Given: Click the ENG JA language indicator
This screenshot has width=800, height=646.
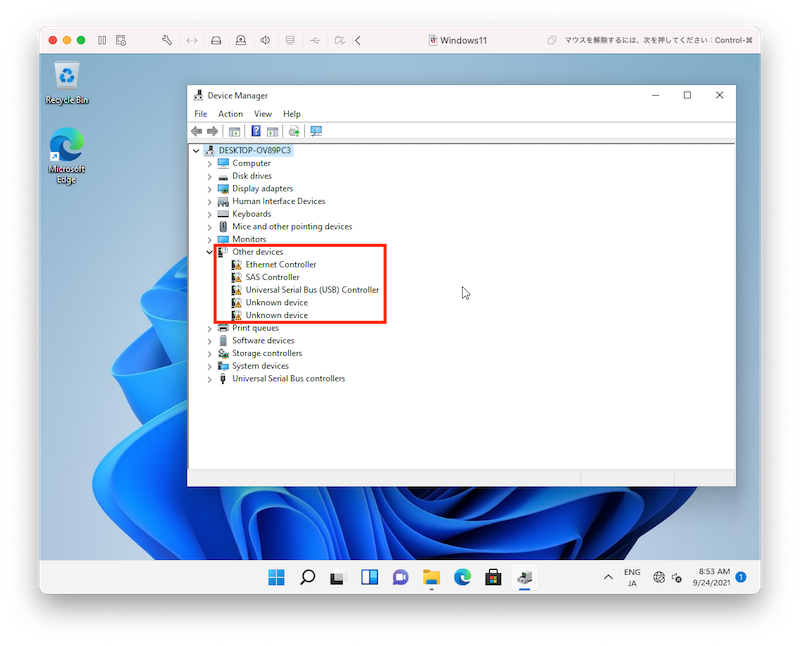Looking at the screenshot, I should tap(632, 577).
